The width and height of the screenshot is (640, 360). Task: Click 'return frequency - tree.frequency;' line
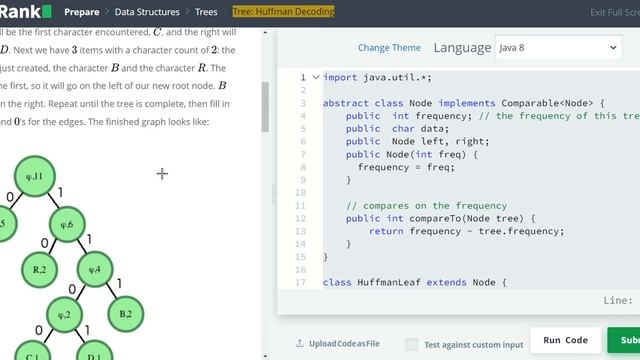point(466,231)
